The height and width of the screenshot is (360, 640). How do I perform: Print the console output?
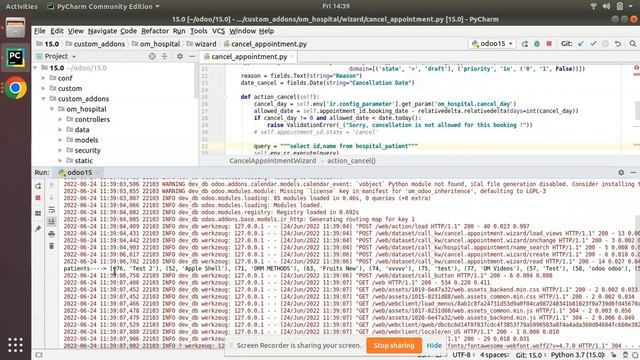[x=51, y=234]
